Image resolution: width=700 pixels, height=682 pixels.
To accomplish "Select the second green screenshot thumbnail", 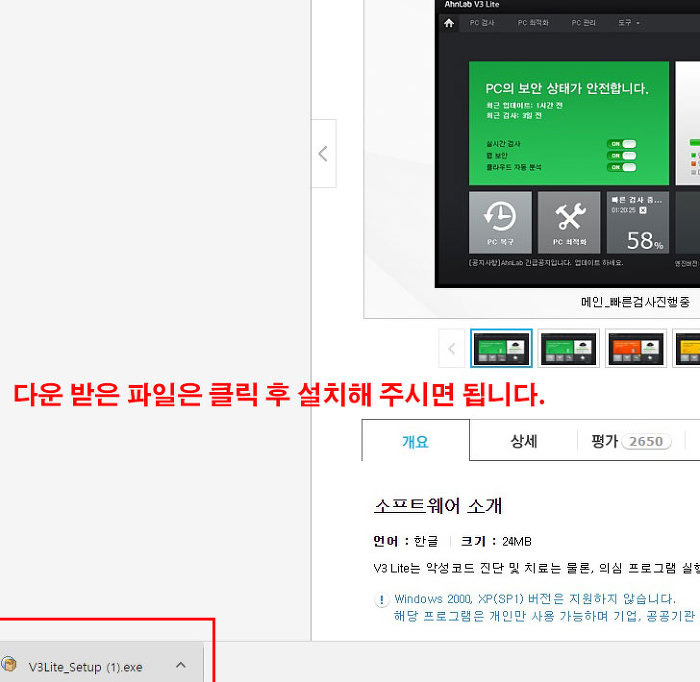I will click(568, 348).
